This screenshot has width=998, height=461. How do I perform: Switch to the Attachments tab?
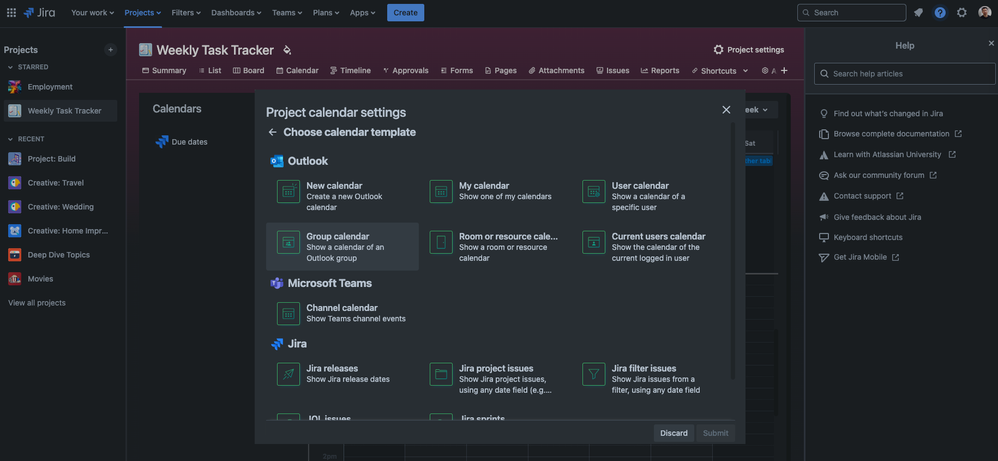coord(556,71)
